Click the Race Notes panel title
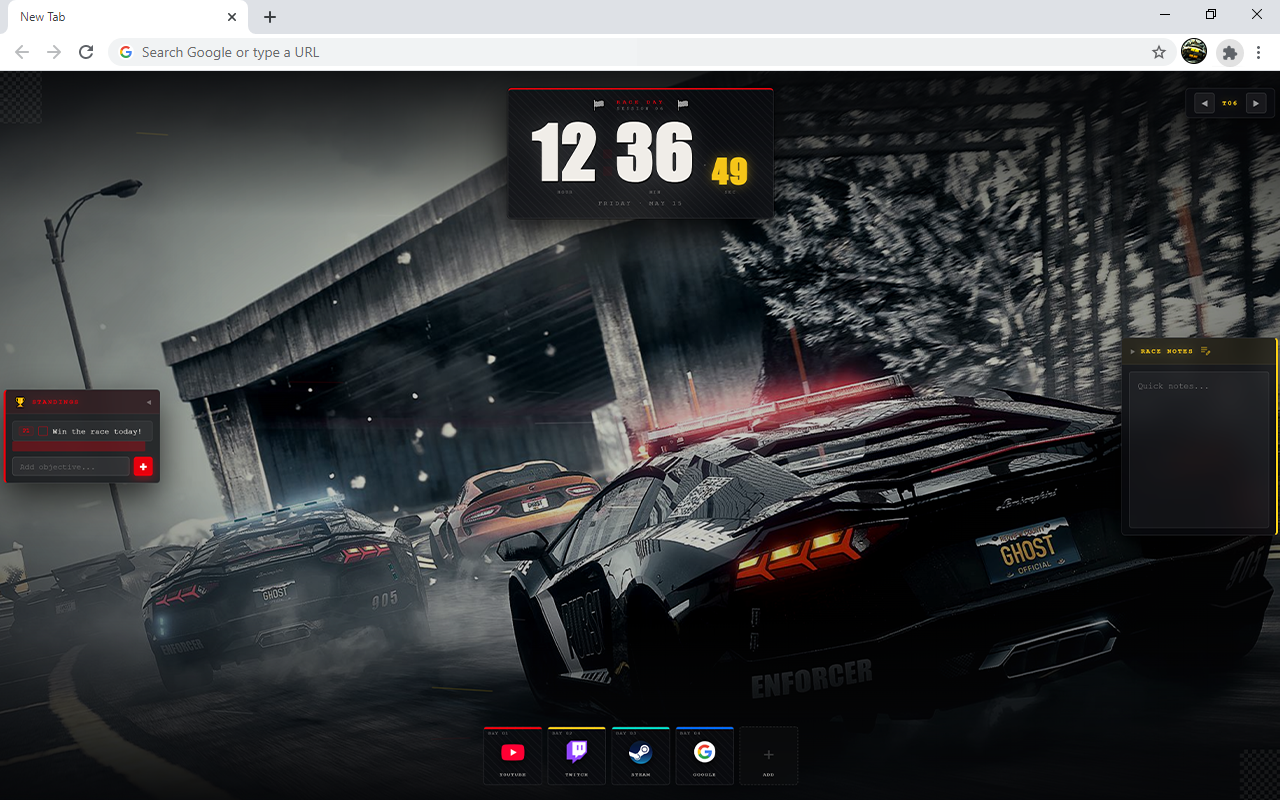This screenshot has width=1280, height=800. tap(1167, 351)
